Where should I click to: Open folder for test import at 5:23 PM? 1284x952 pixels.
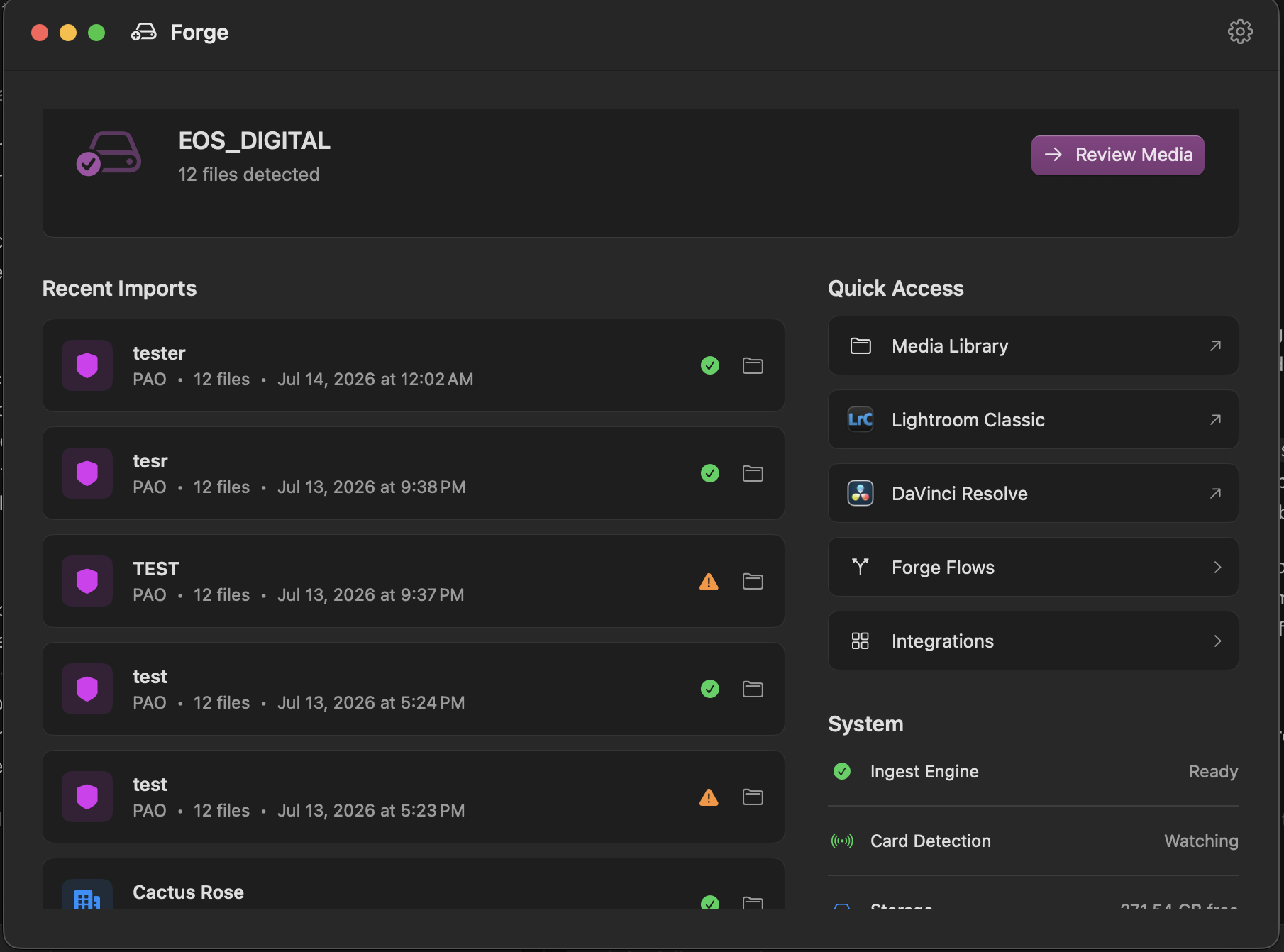click(753, 797)
